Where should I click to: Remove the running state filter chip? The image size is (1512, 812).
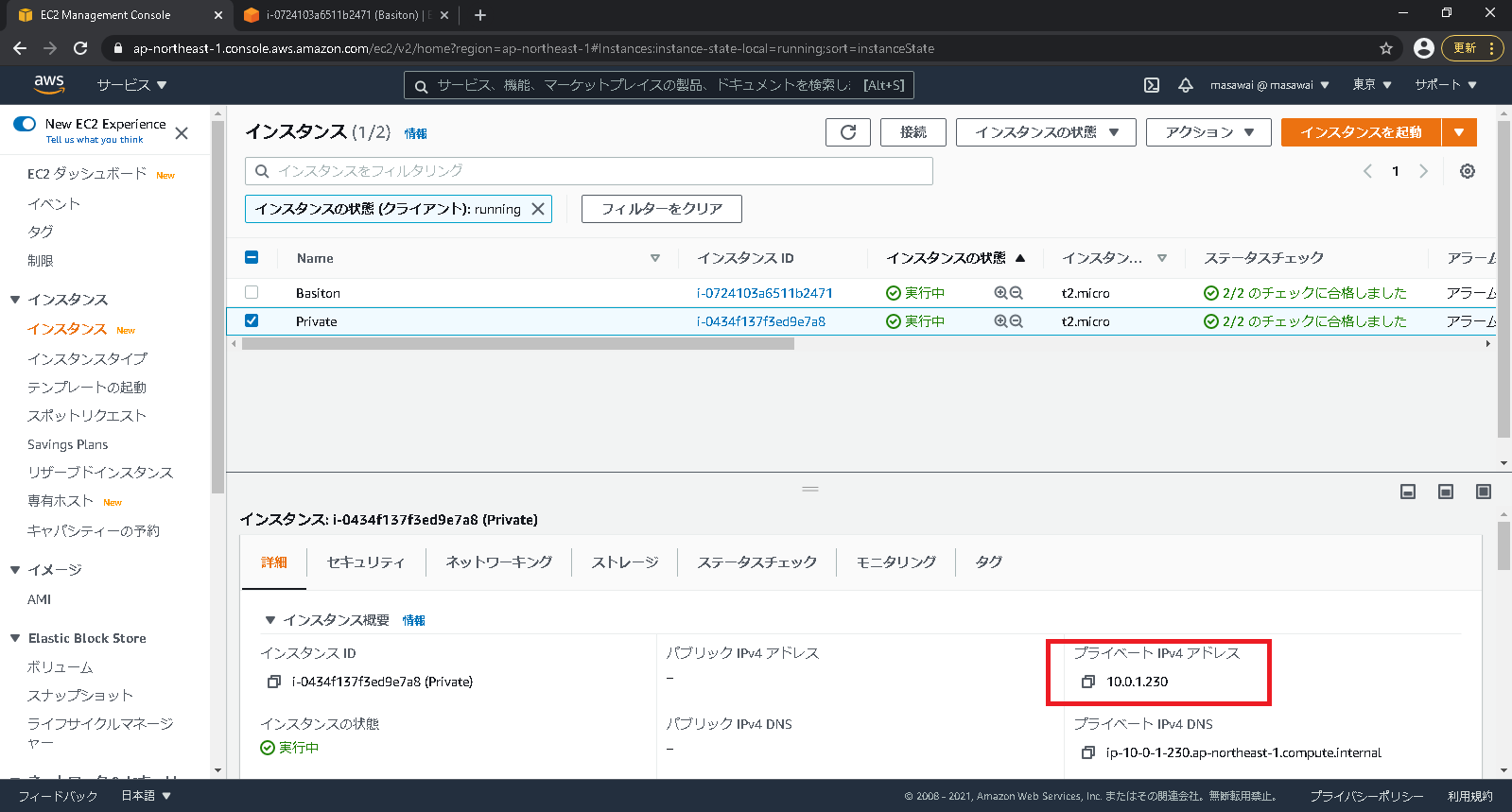[x=538, y=209]
